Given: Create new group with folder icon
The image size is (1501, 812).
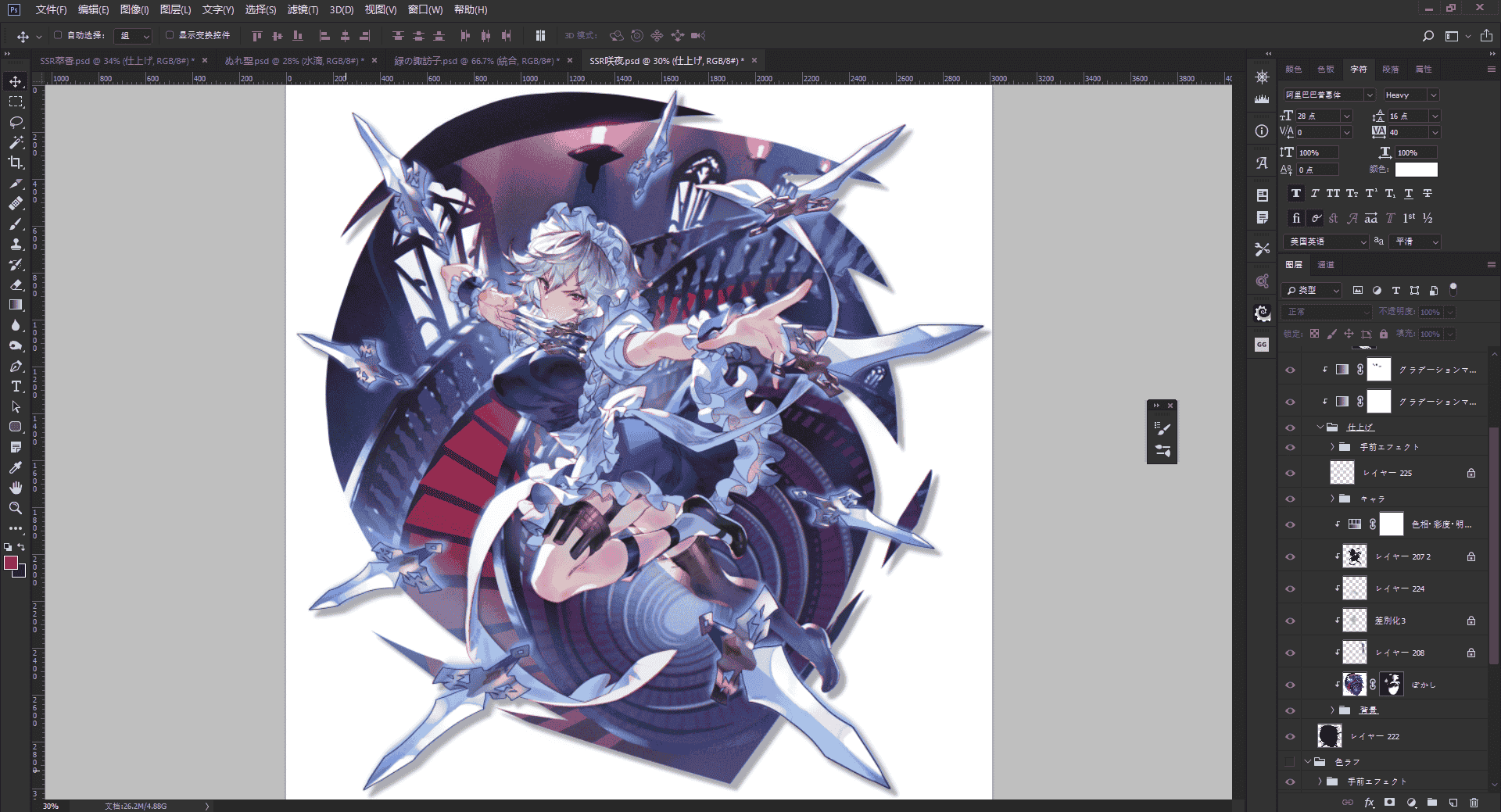Looking at the screenshot, I should tap(1432, 803).
